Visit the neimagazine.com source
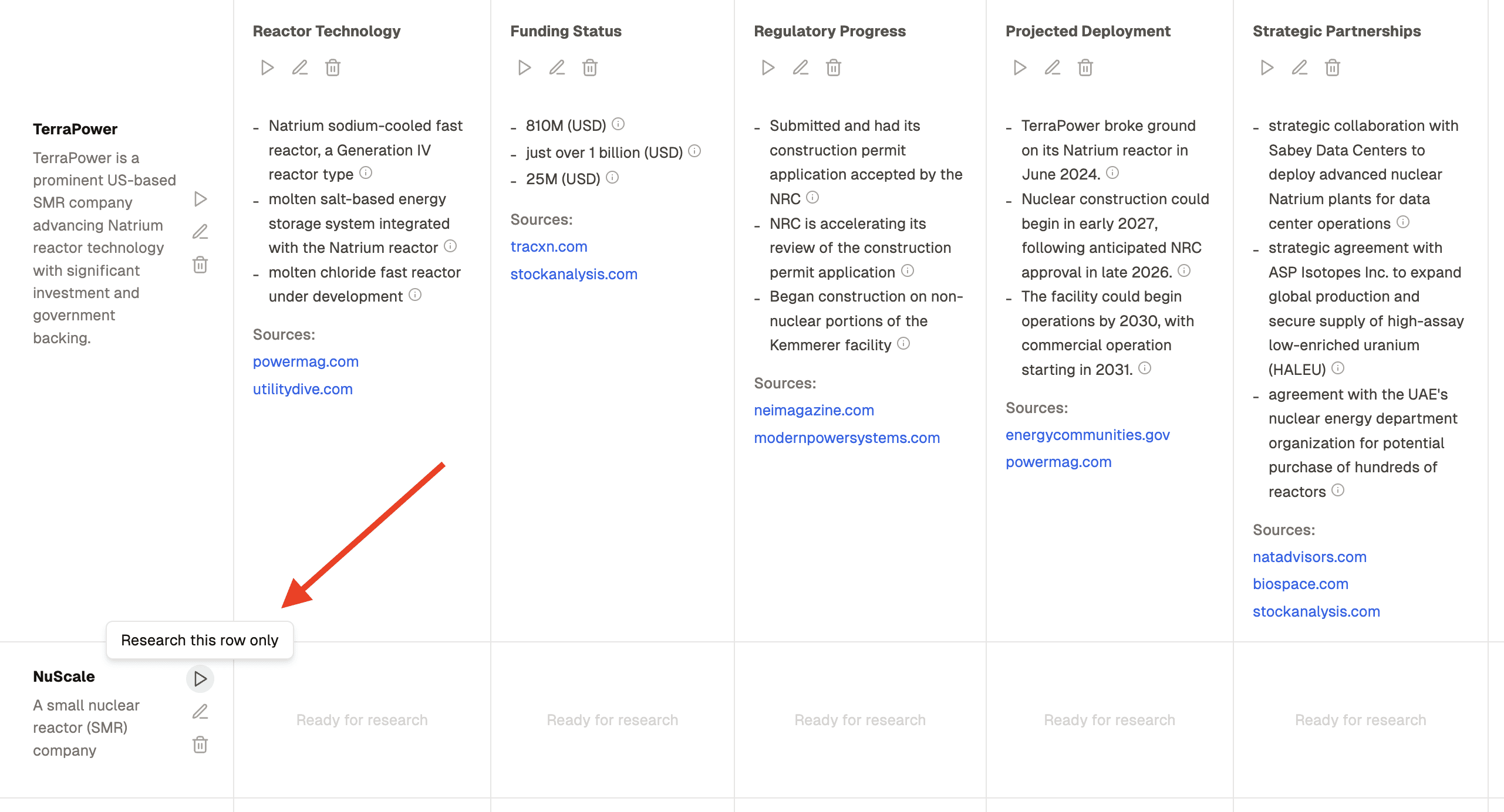Viewport: 1504px width, 812px height. [x=814, y=410]
